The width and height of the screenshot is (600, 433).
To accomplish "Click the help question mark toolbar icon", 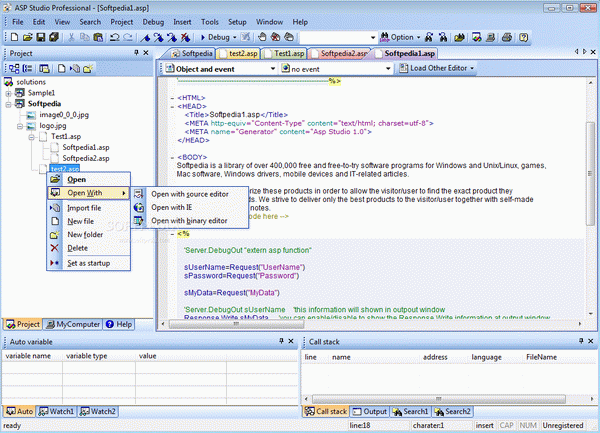I will pyautogui.click(x=523, y=37).
